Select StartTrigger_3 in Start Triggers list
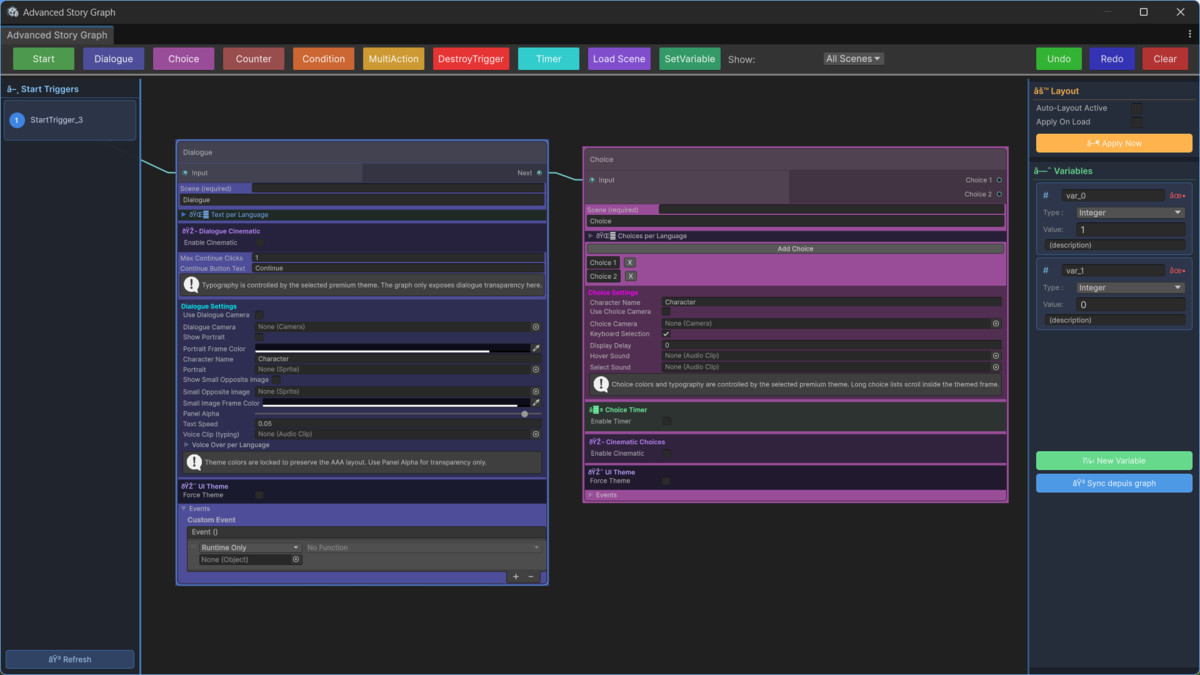 coord(70,120)
